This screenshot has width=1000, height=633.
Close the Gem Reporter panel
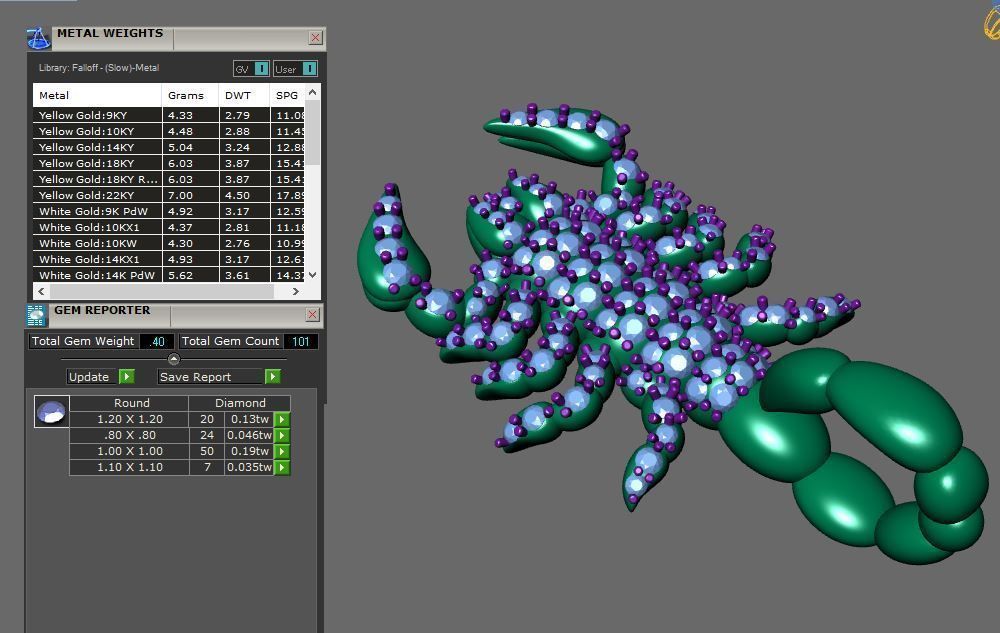[x=312, y=314]
